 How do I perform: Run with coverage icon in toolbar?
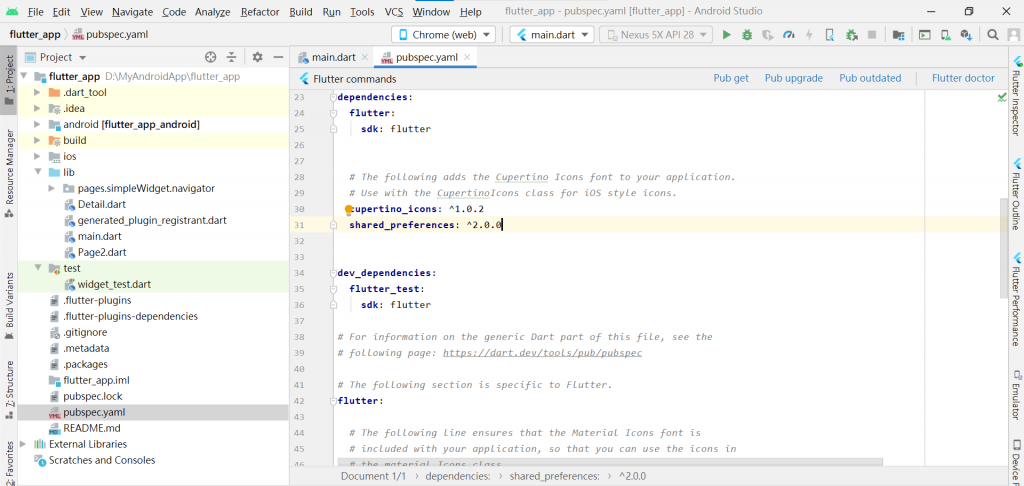click(x=768, y=35)
